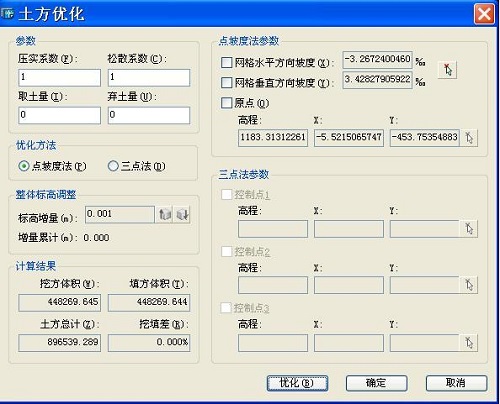Click the elevation decrease down icon
500x404 pixels.
coord(182,214)
